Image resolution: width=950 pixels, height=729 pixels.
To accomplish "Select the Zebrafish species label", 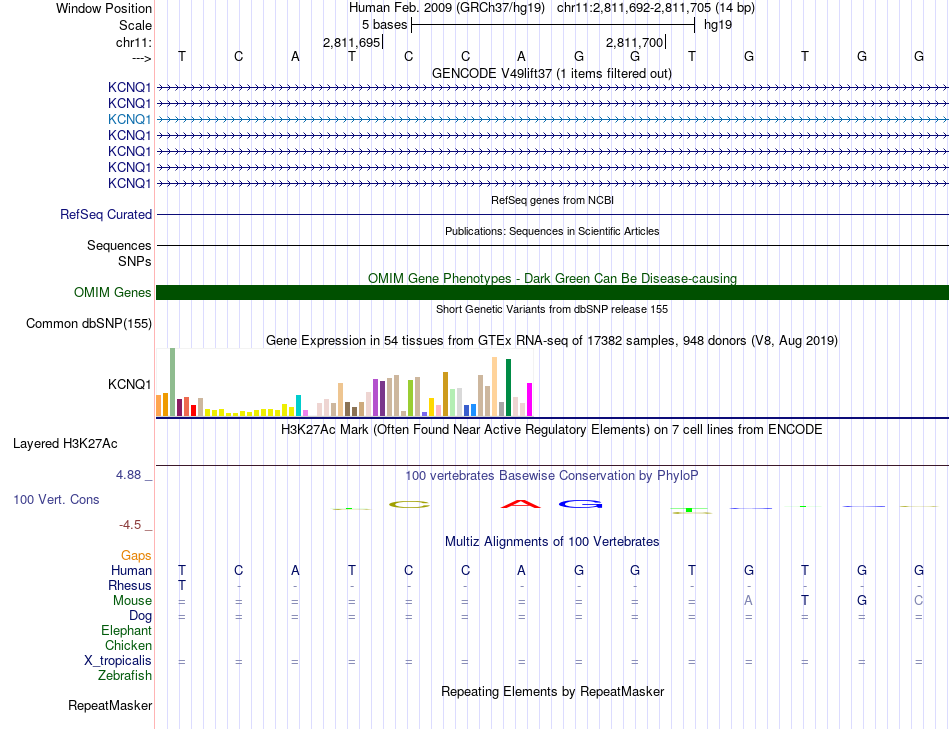I will (x=125, y=675).
